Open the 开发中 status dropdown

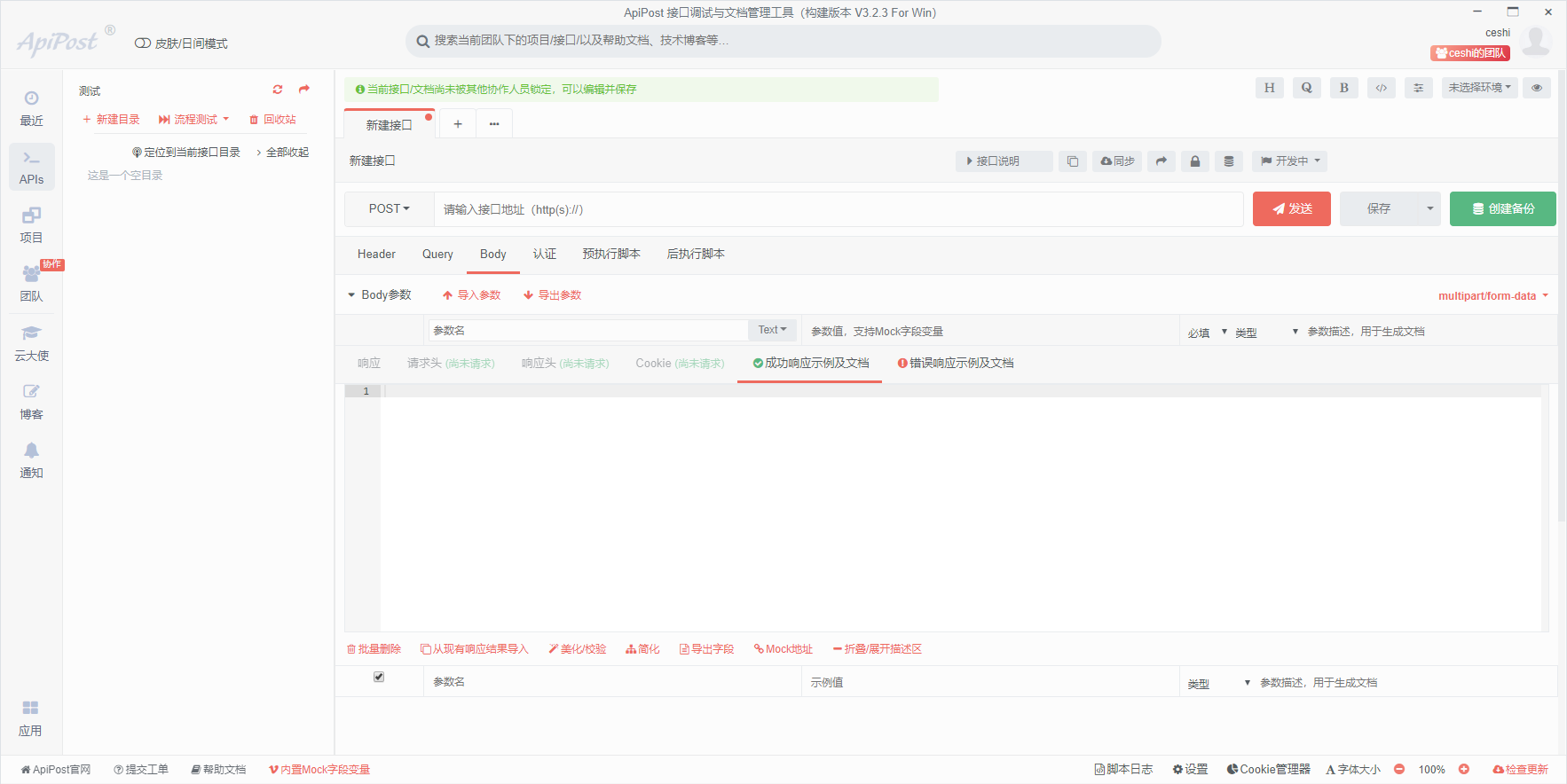pos(1290,161)
